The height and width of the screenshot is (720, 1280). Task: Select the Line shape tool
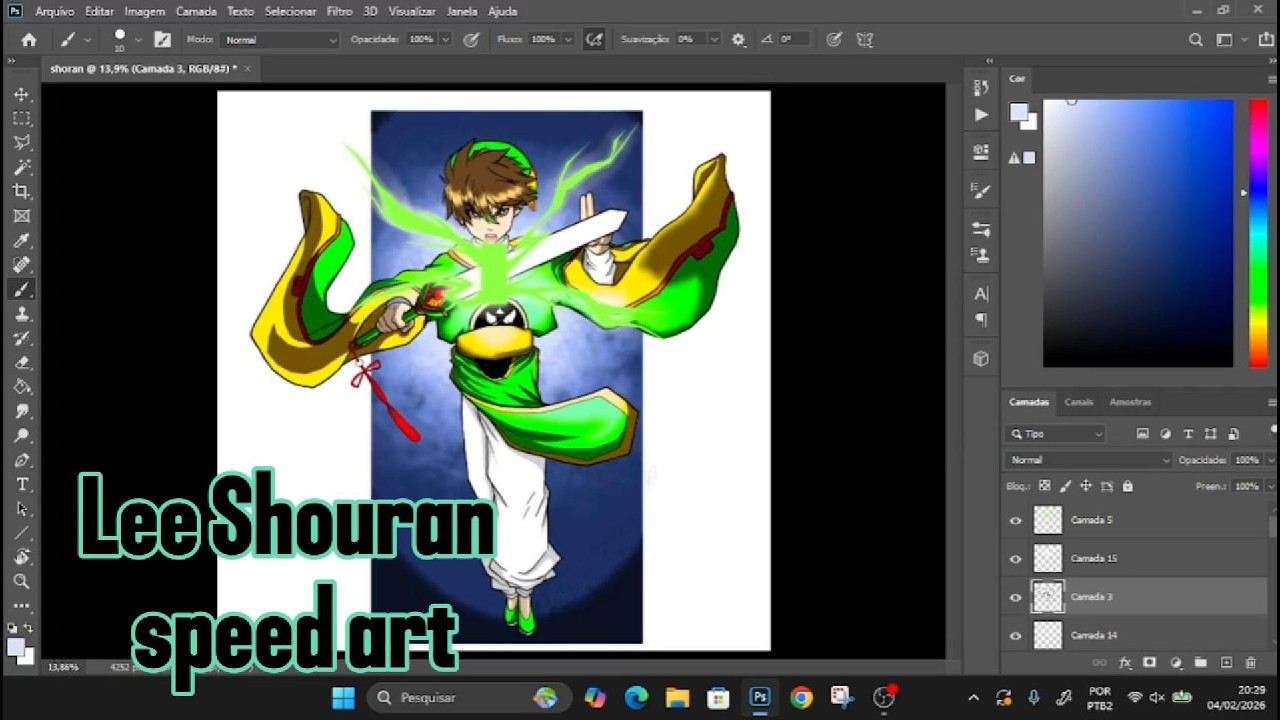[21, 533]
